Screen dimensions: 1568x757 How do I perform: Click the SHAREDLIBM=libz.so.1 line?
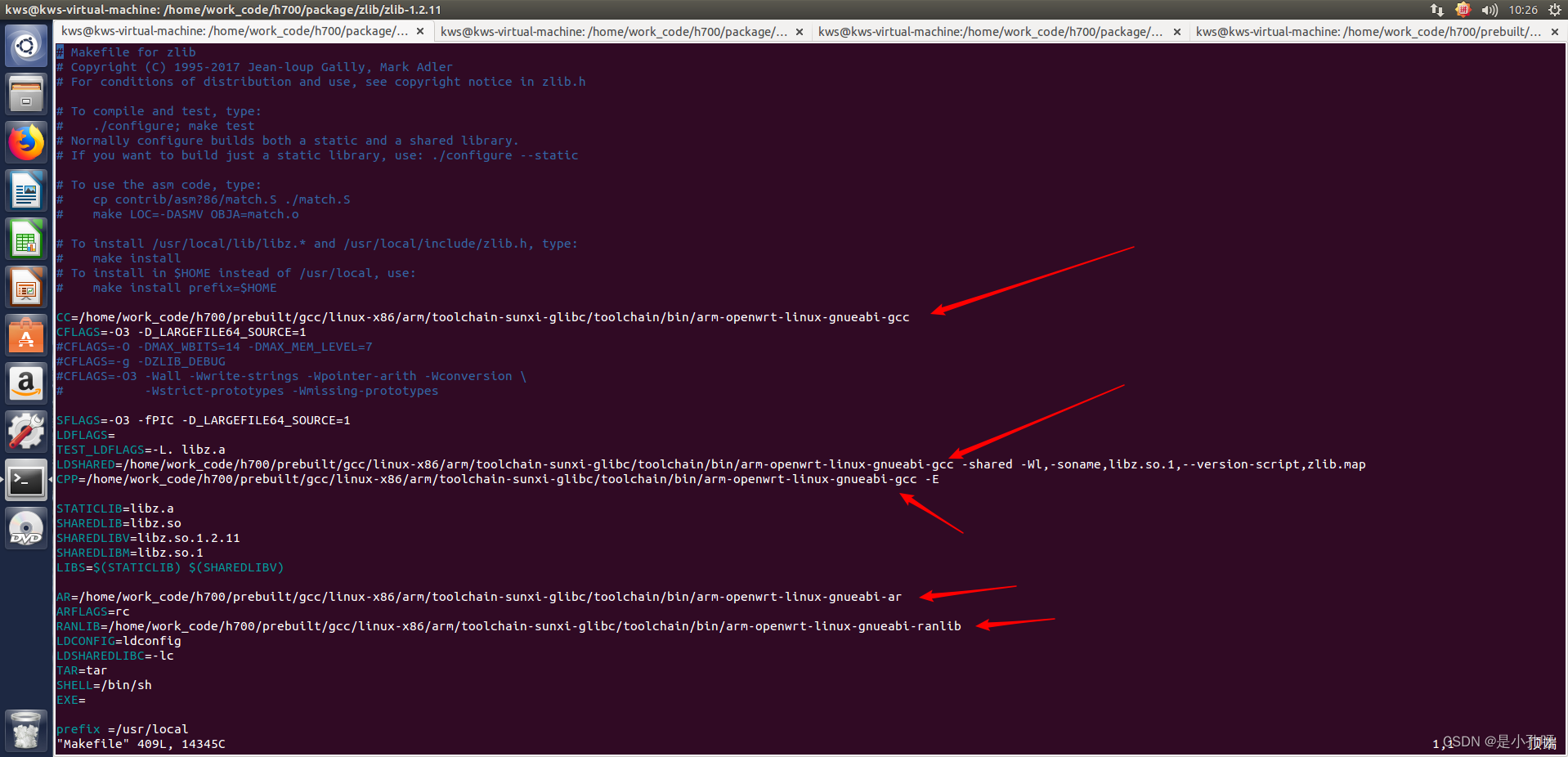click(x=130, y=553)
